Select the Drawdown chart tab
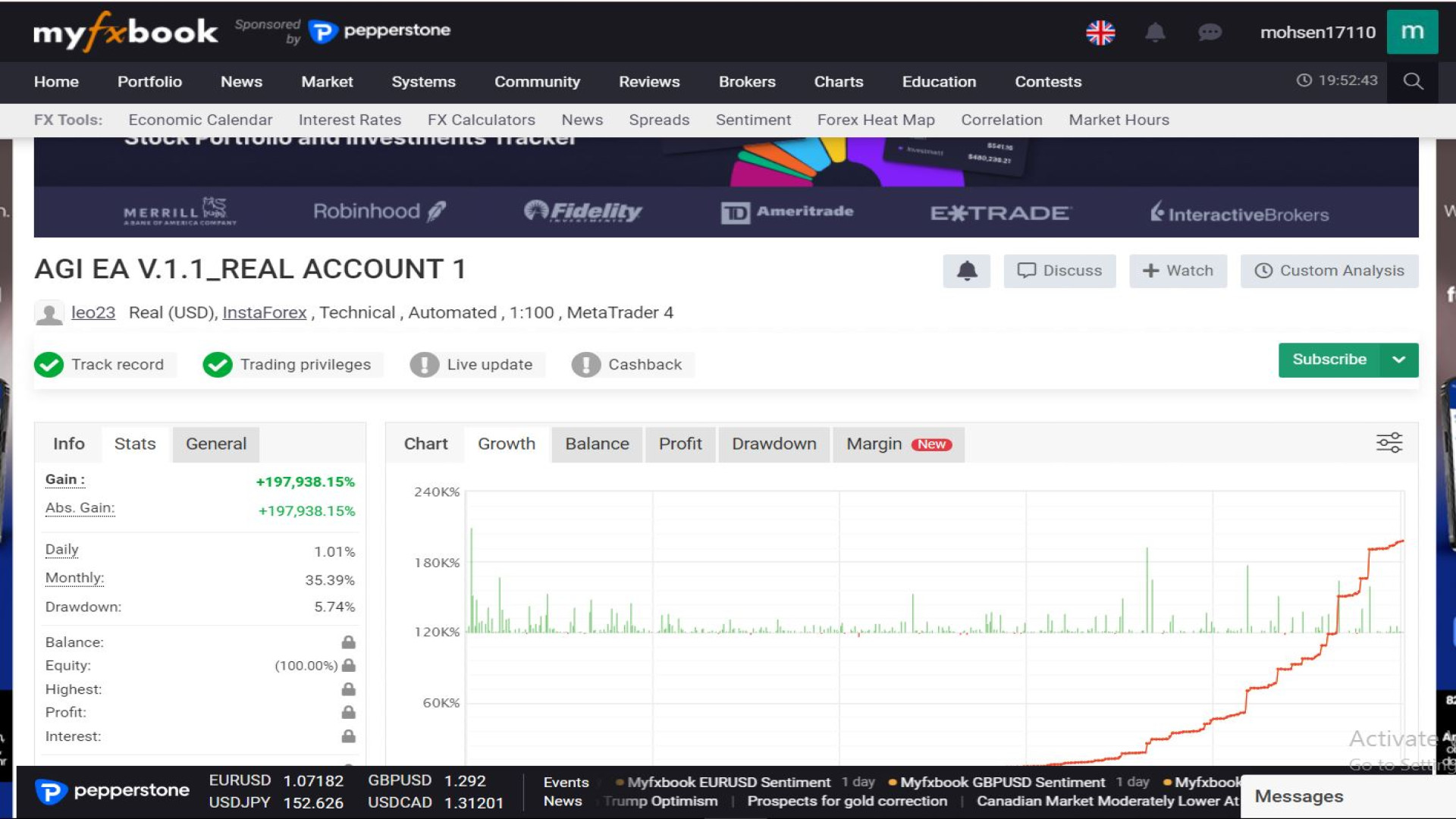Viewport: 1456px width, 819px height. click(774, 444)
